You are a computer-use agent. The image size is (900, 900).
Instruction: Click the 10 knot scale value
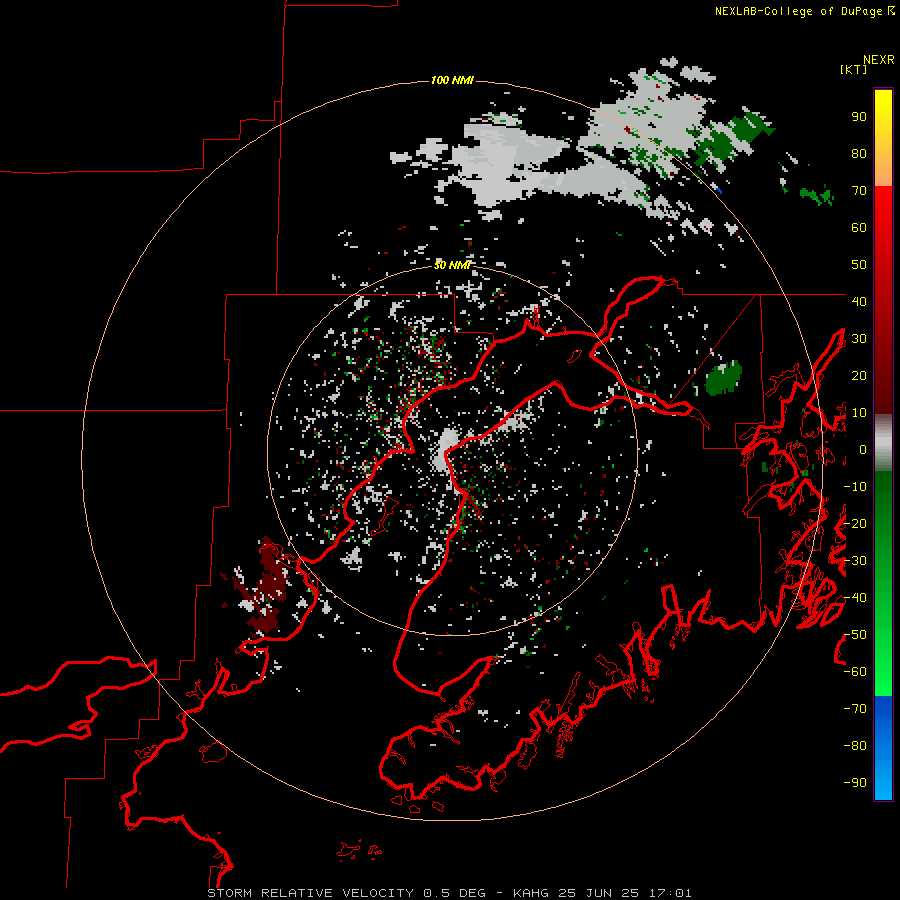(859, 413)
